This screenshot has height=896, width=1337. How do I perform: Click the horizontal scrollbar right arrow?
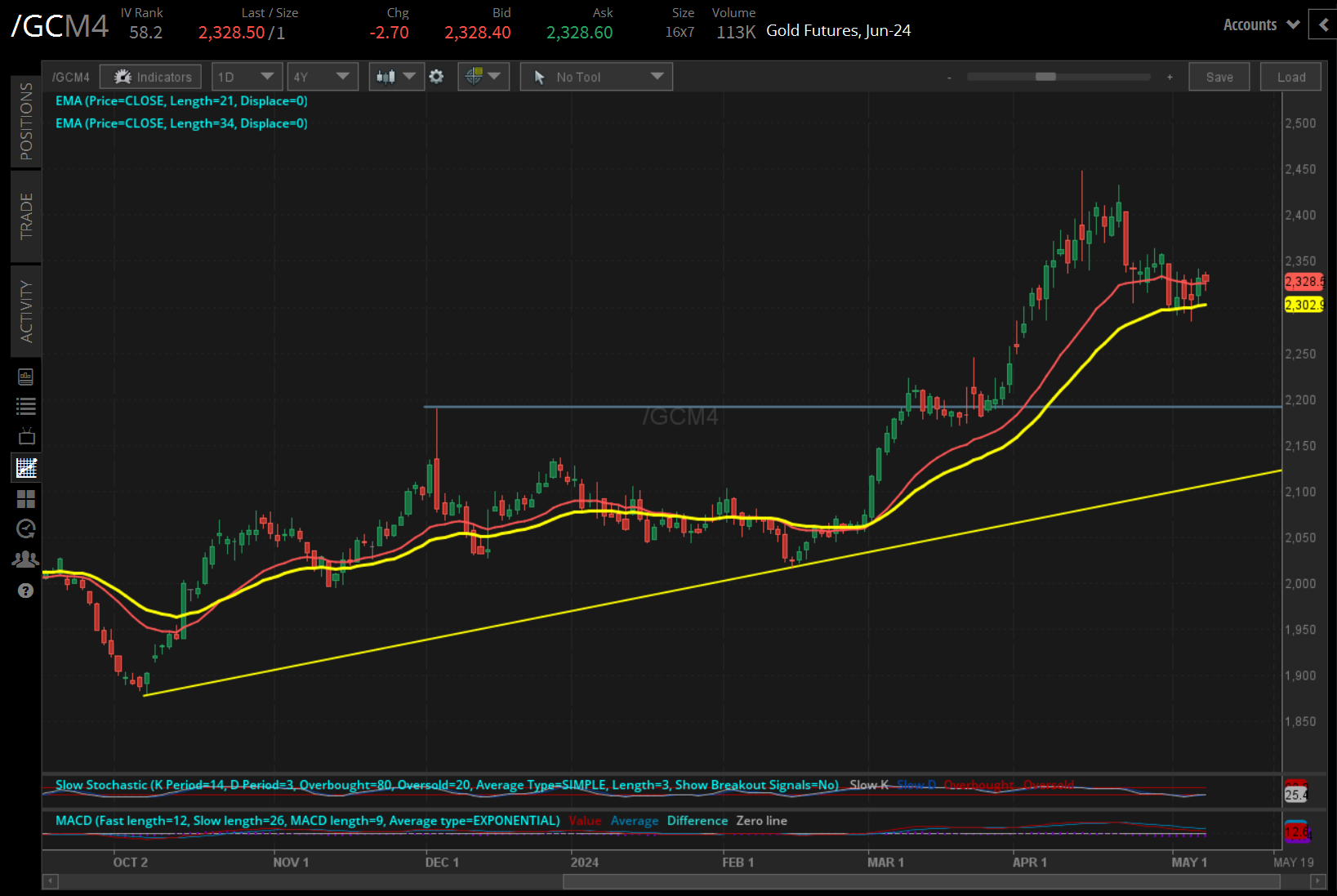coord(1317,881)
